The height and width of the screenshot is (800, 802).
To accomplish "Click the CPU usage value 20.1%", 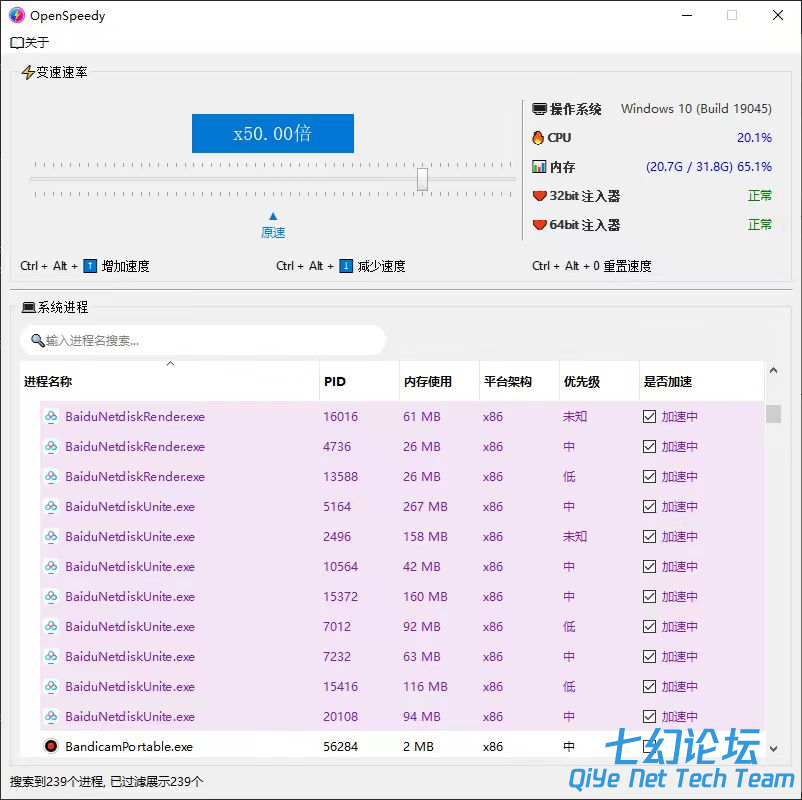I will pyautogui.click(x=754, y=138).
